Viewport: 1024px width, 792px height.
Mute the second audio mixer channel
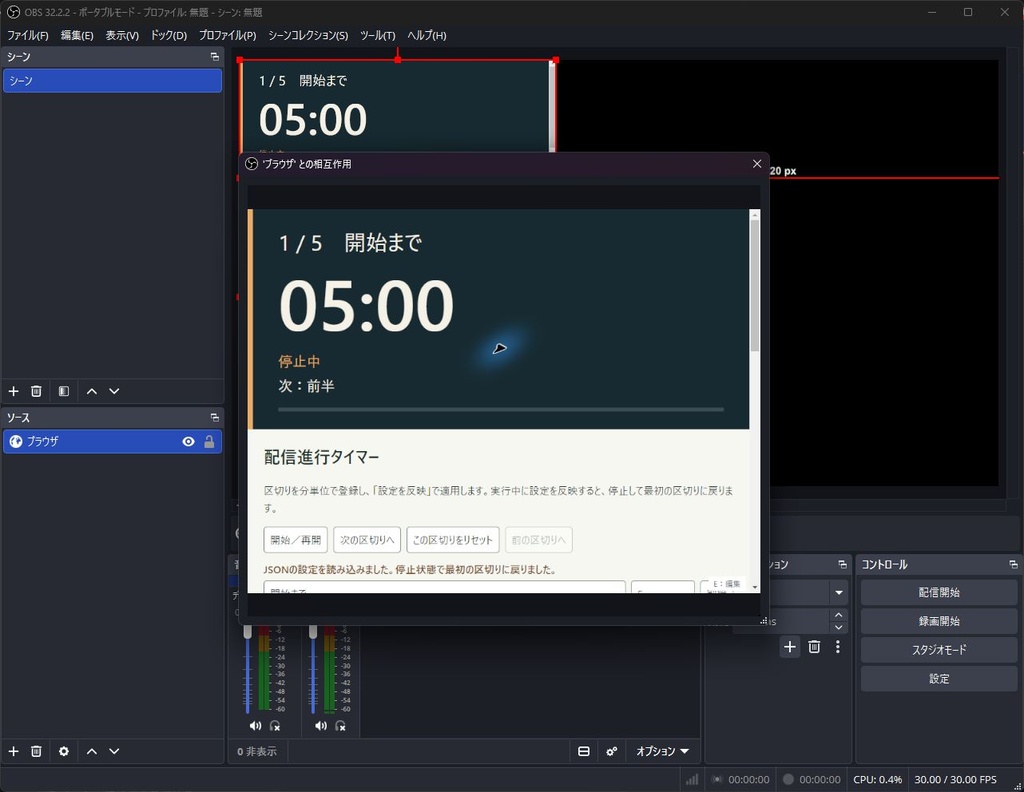point(321,726)
